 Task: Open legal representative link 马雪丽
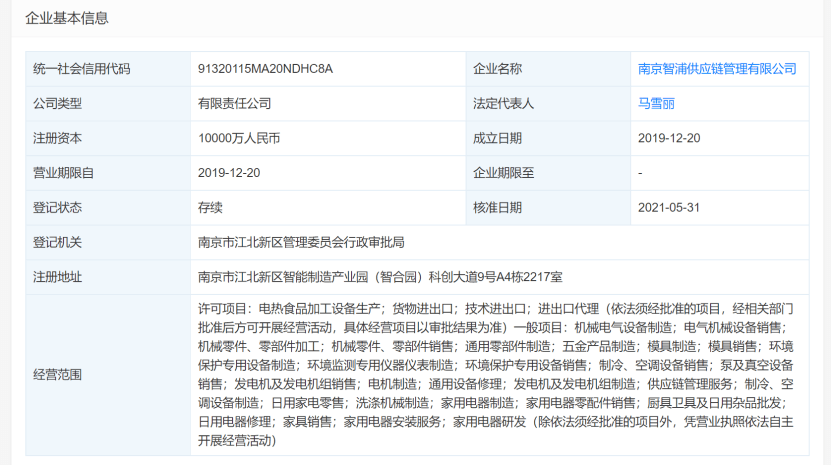pyautogui.click(x=656, y=103)
